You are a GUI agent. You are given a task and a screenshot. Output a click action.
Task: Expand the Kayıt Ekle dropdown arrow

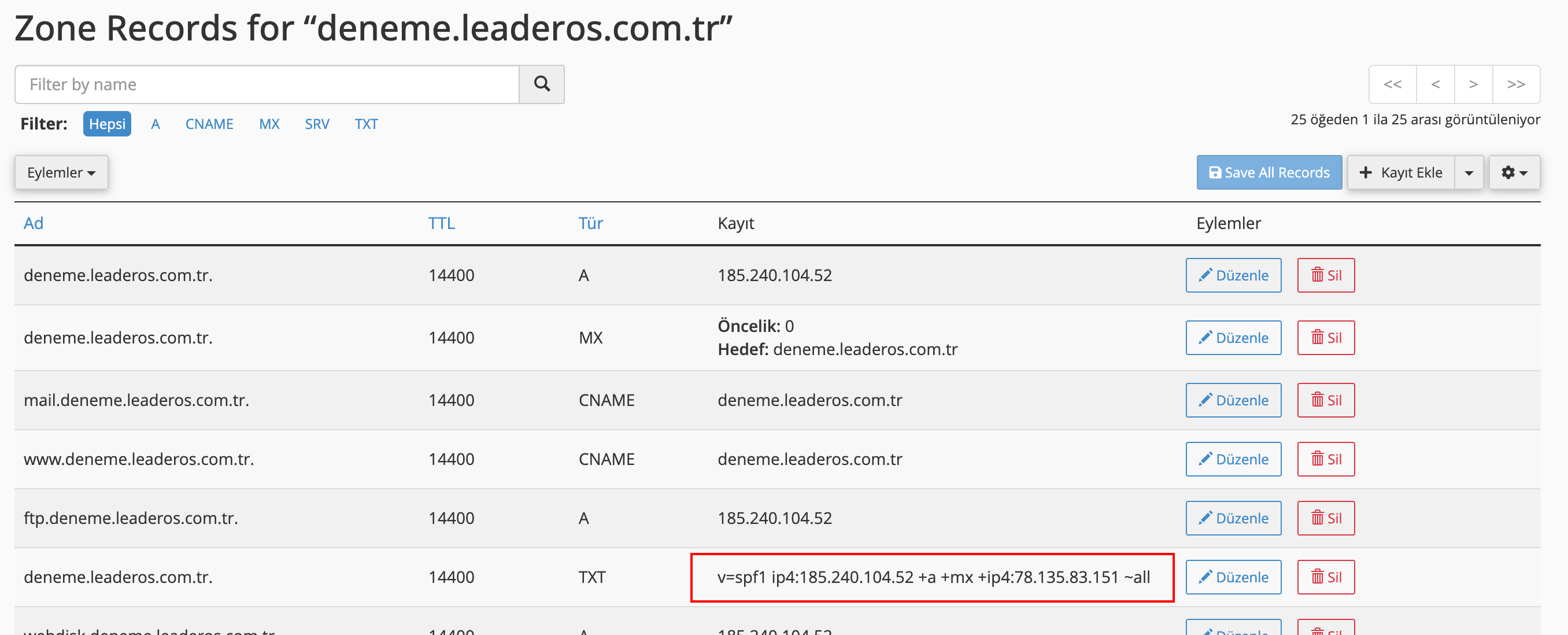click(1469, 172)
